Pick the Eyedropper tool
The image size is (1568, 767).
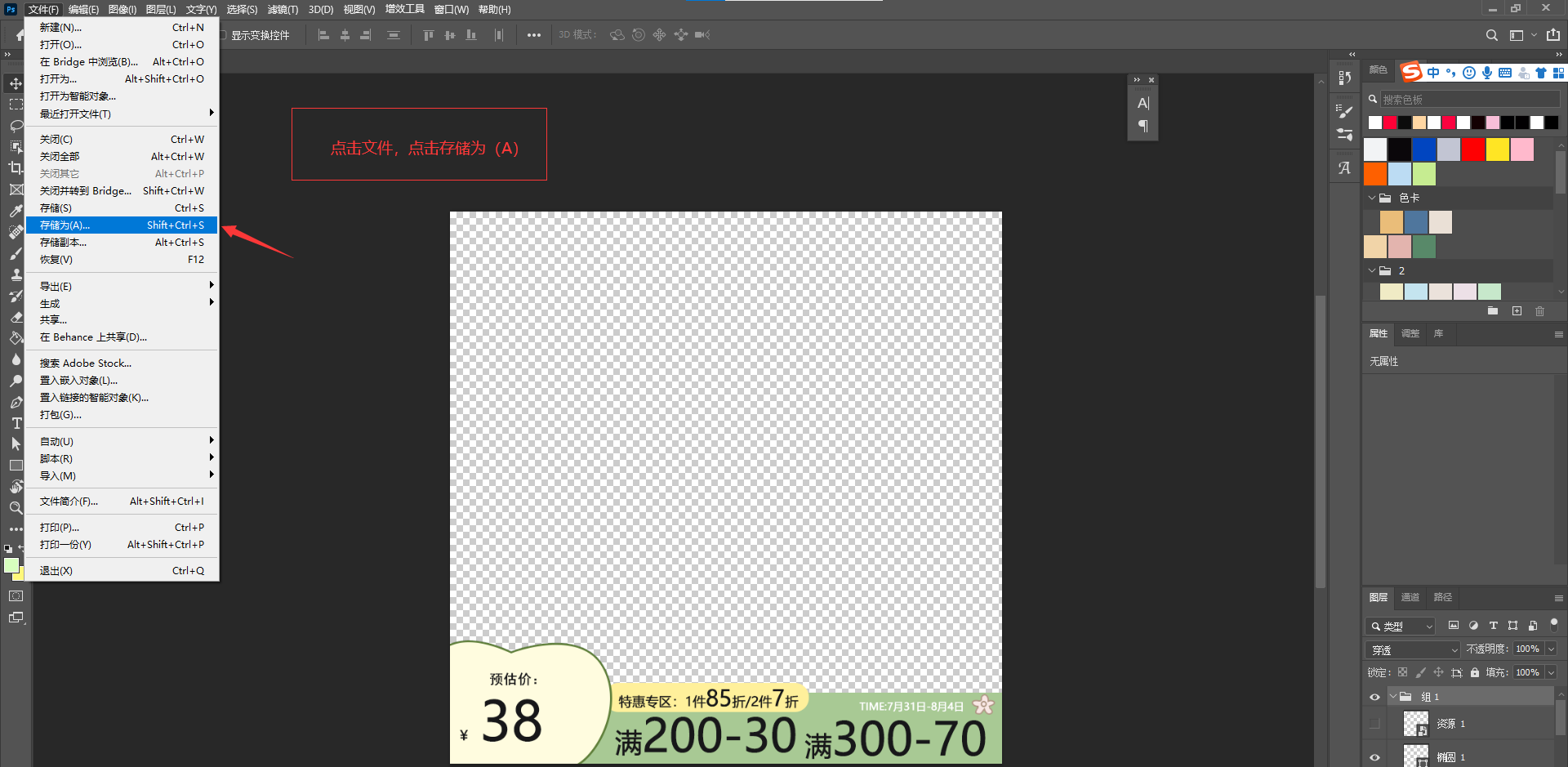[x=16, y=211]
